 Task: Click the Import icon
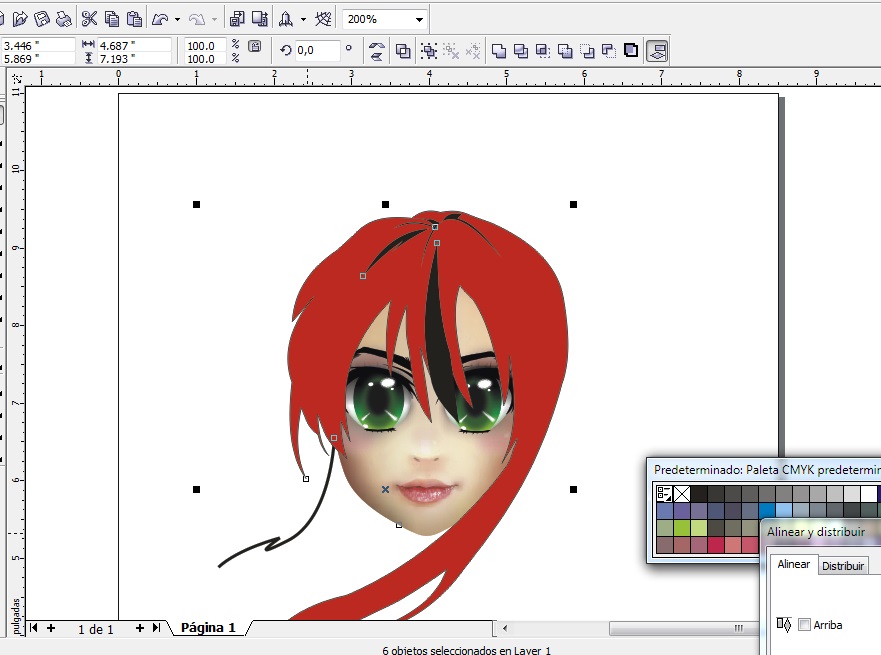pos(237,19)
